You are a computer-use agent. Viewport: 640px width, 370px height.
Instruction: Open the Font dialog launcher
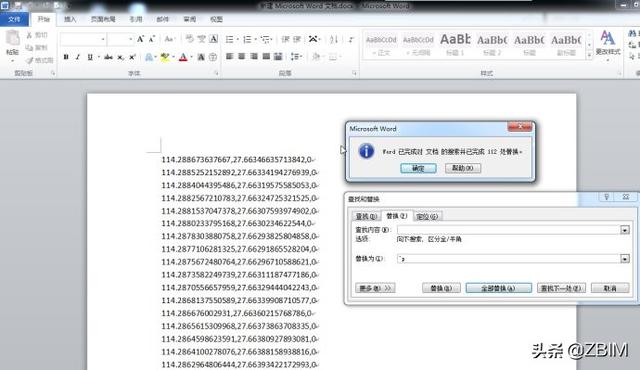pos(216,73)
